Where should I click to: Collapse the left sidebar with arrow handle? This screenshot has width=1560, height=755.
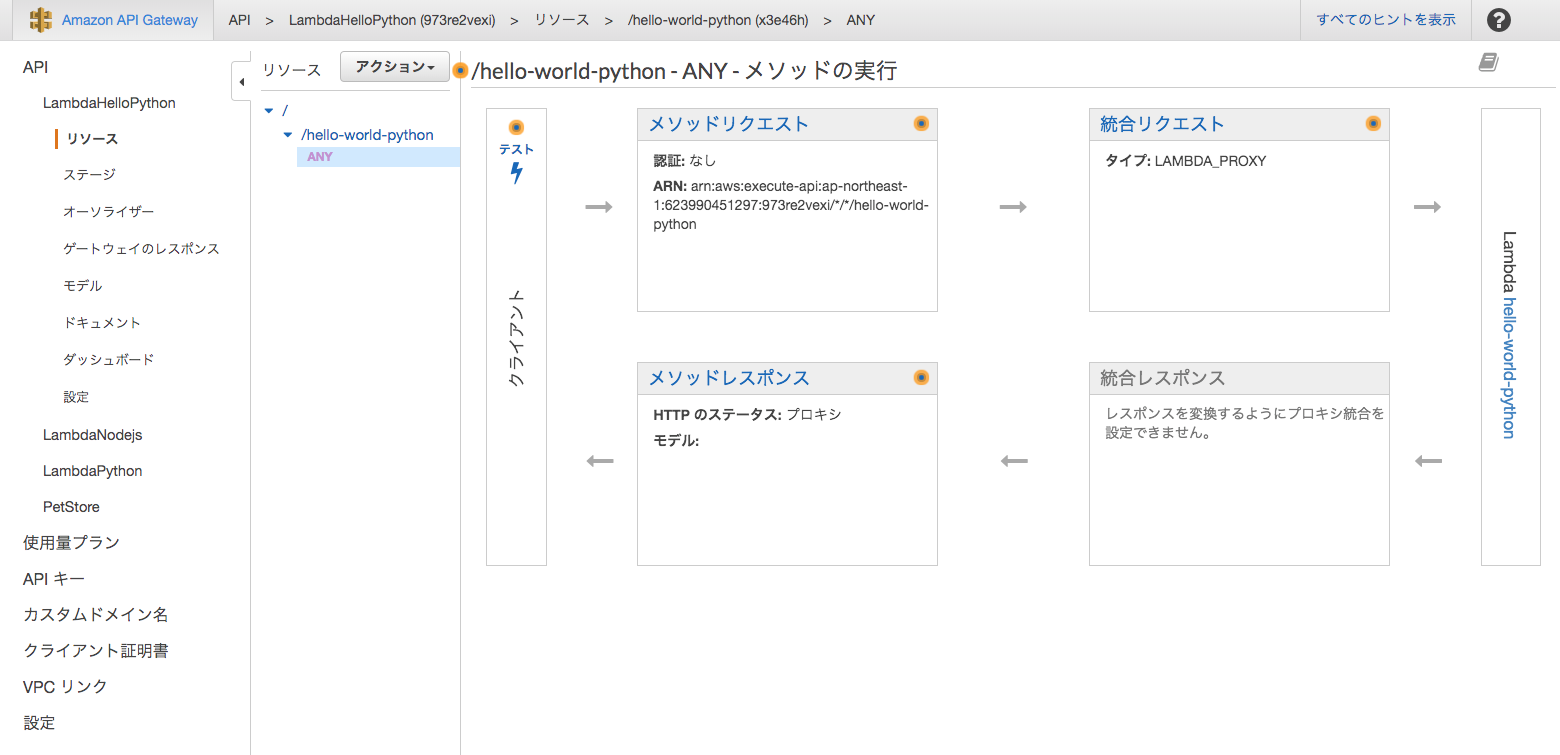tap(241, 80)
